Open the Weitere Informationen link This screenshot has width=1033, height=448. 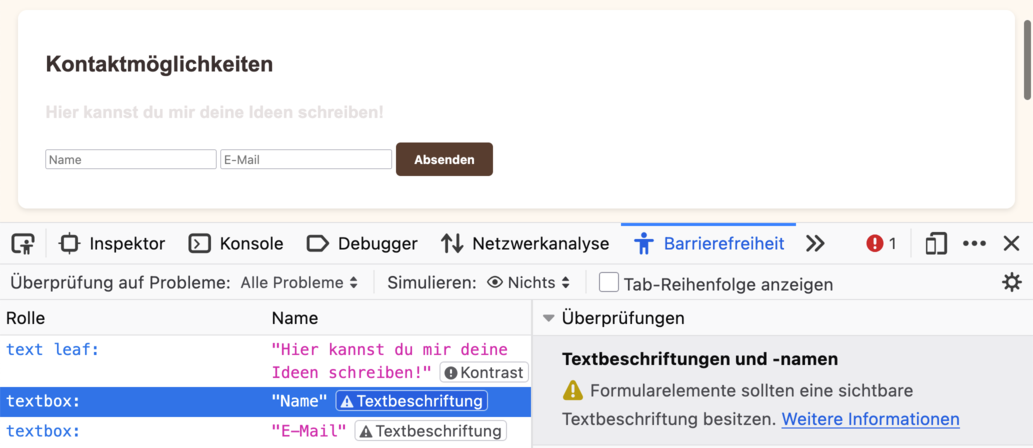(870, 419)
